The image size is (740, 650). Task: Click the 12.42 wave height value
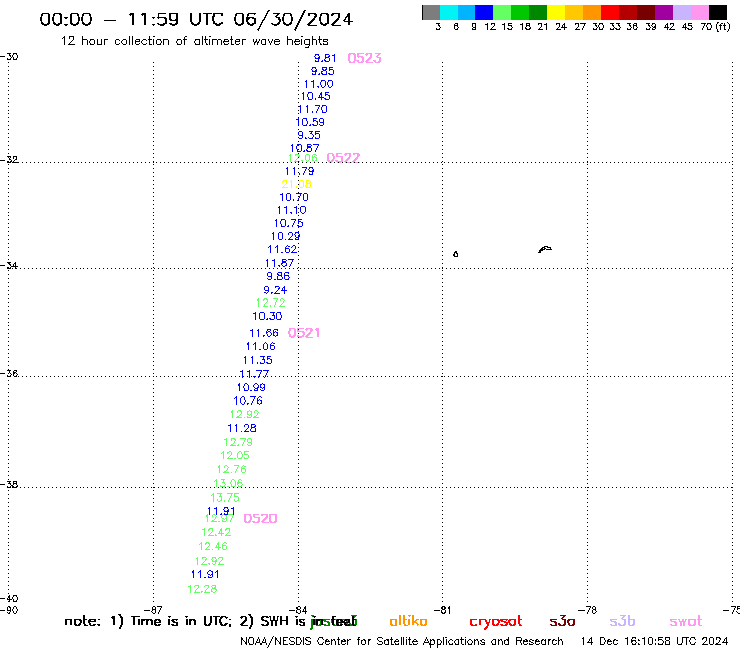click(216, 532)
